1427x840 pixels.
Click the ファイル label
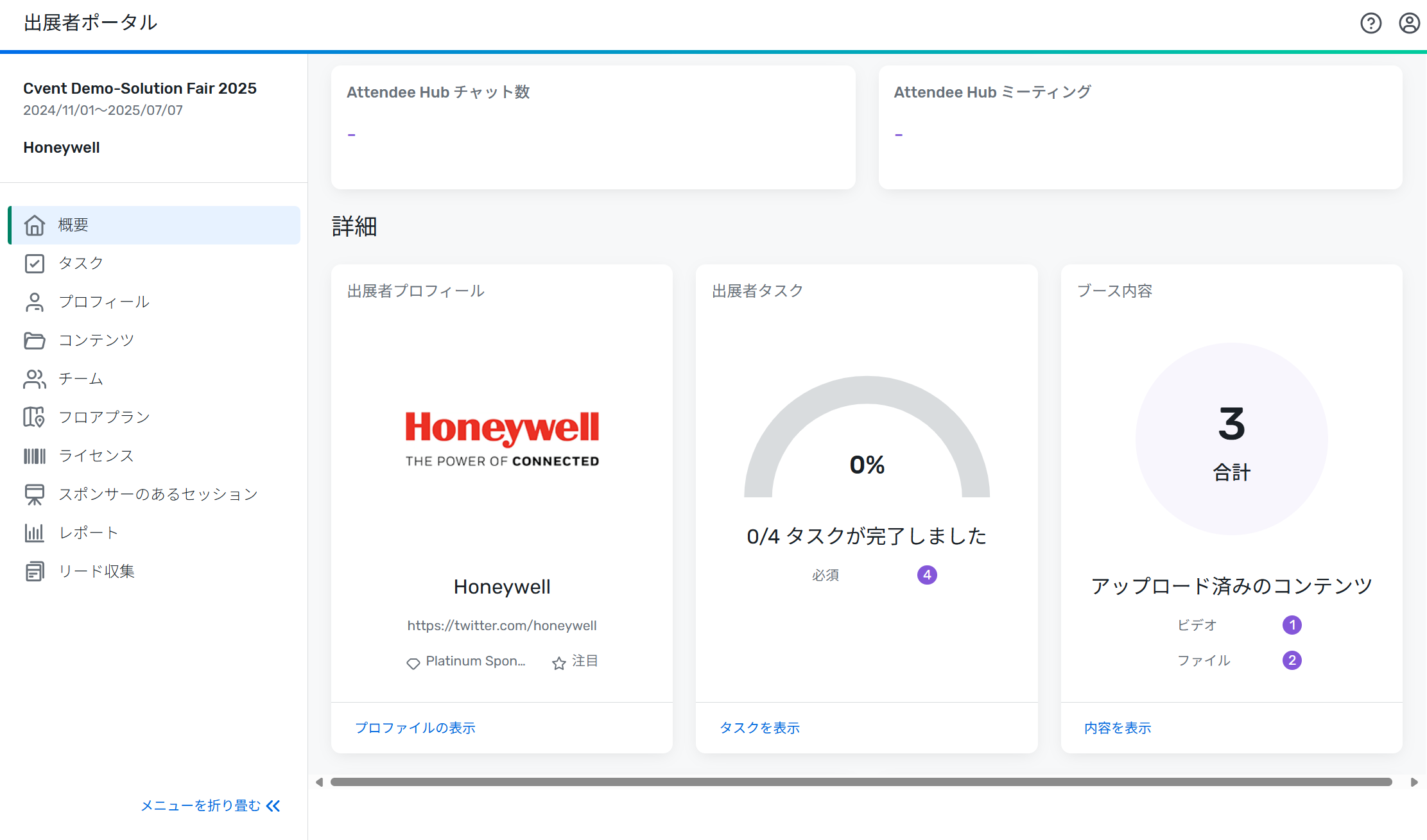tap(1204, 660)
